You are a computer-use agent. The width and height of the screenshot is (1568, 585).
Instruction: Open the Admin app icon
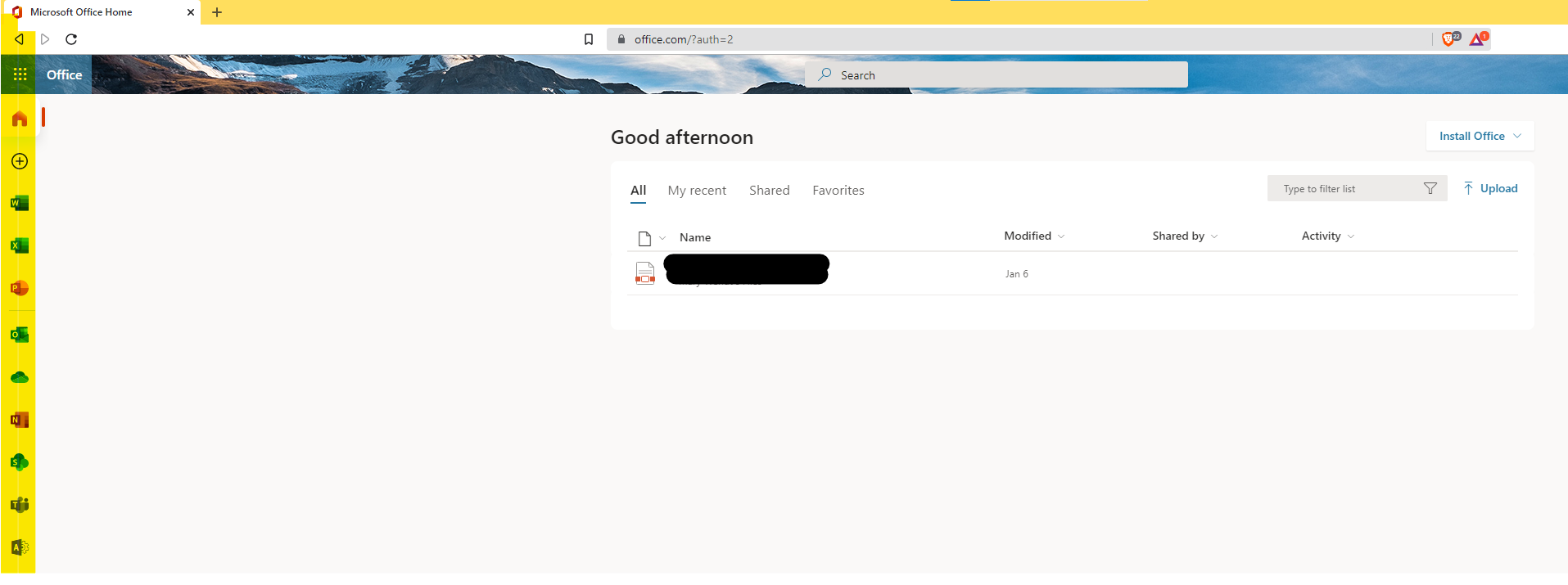coord(20,547)
